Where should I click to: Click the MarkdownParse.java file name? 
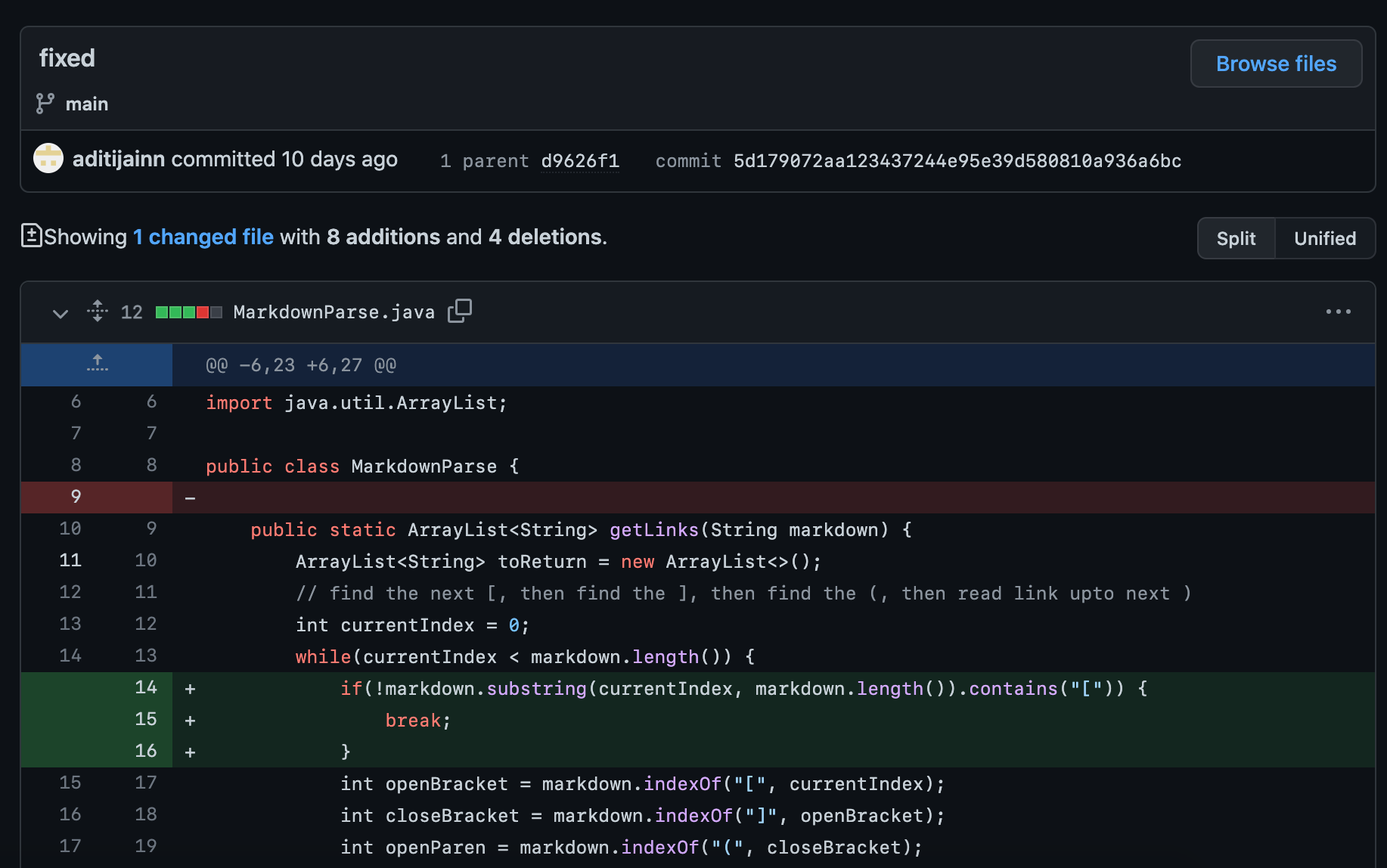334,312
